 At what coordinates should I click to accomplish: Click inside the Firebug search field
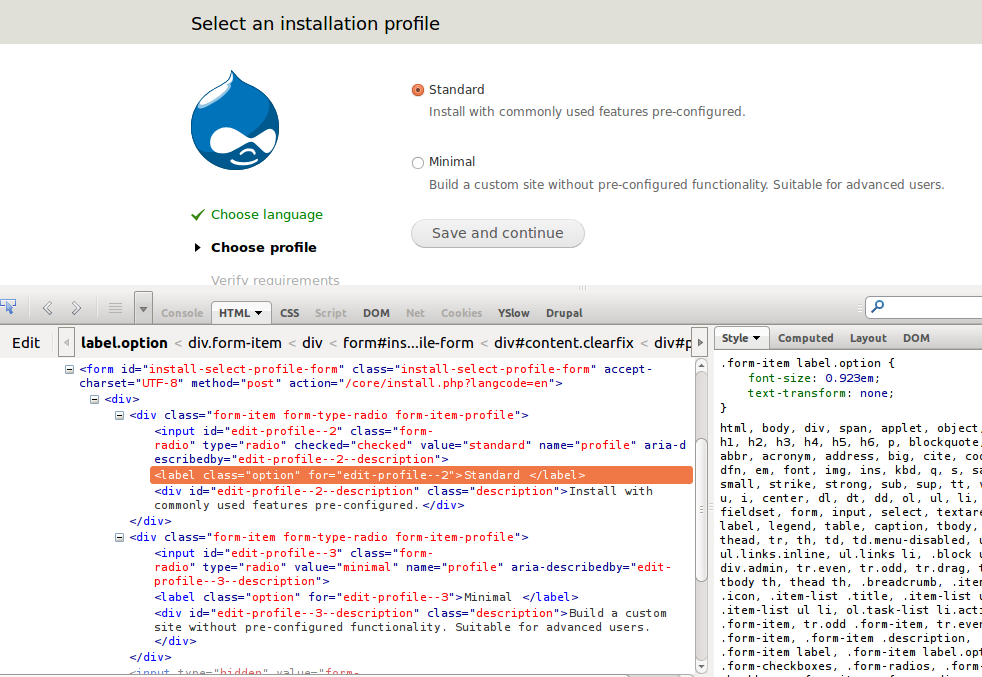(930, 305)
